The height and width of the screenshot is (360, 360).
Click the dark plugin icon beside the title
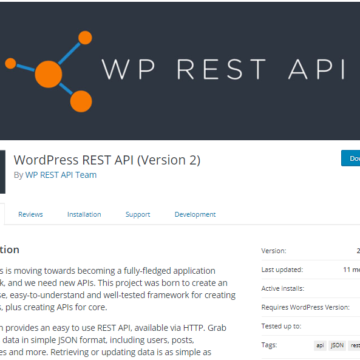(3, 172)
